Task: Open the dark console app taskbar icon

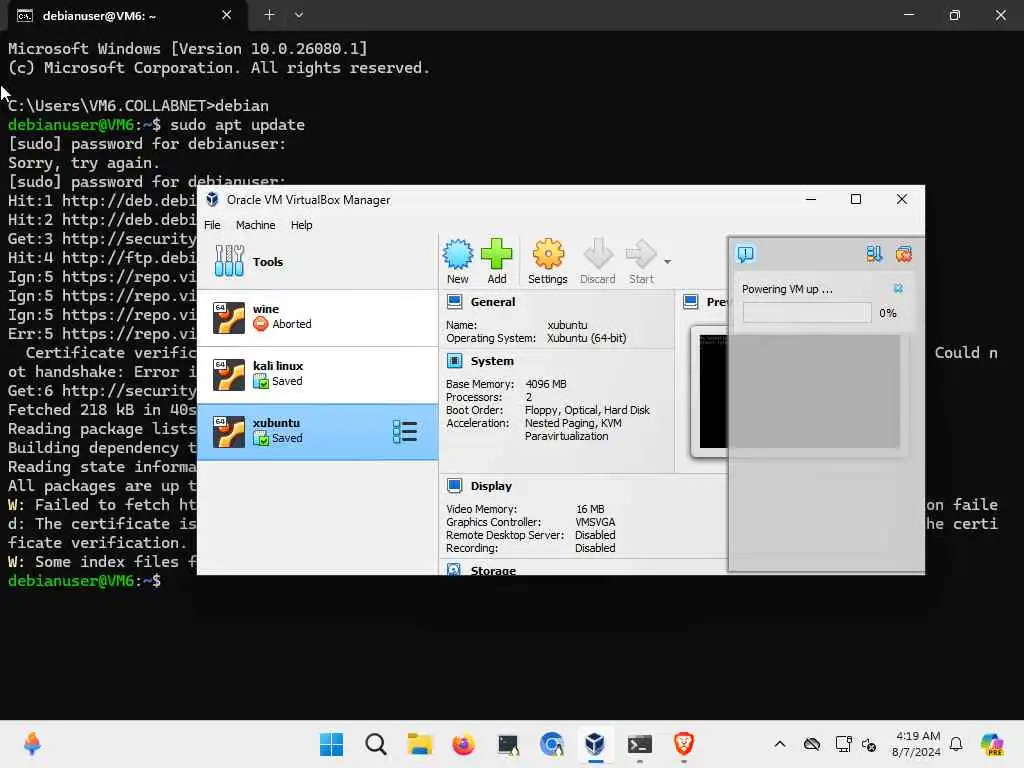Action: click(507, 744)
